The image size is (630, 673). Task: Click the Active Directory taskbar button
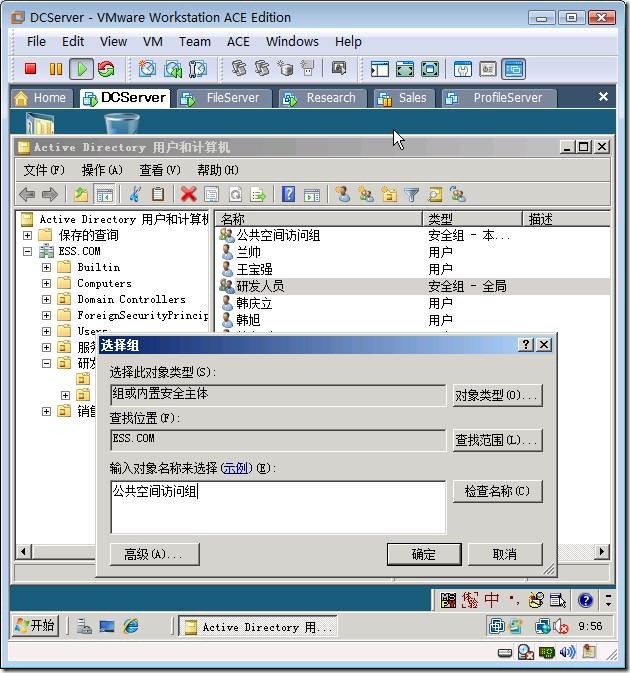(257, 627)
